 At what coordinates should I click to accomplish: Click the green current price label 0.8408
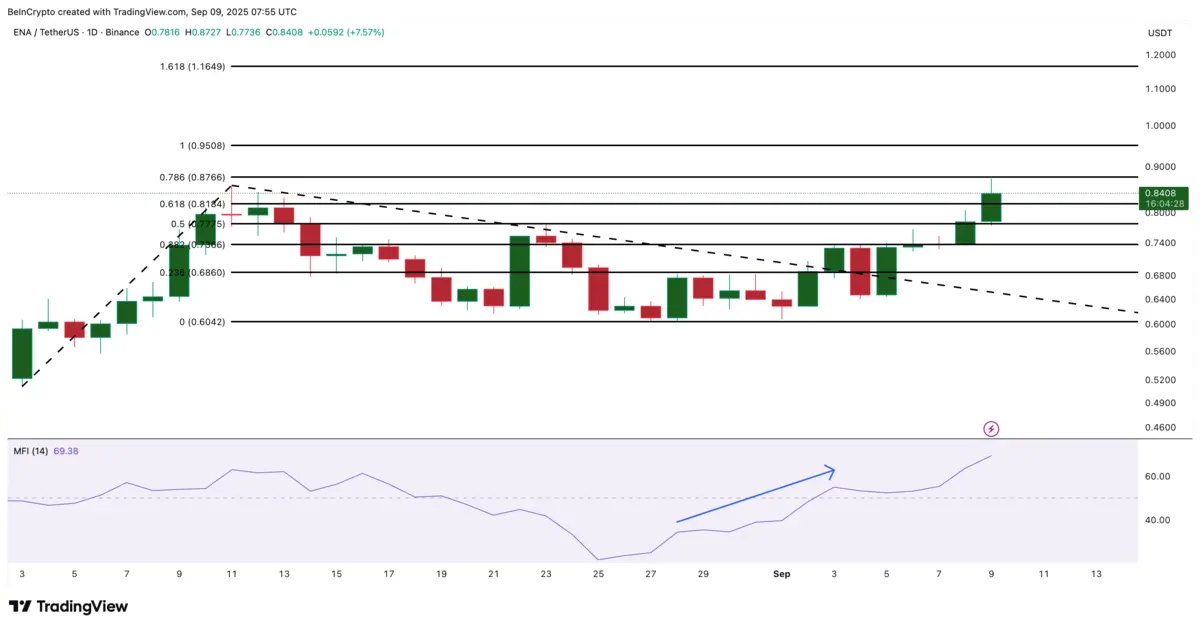[x=1164, y=193]
